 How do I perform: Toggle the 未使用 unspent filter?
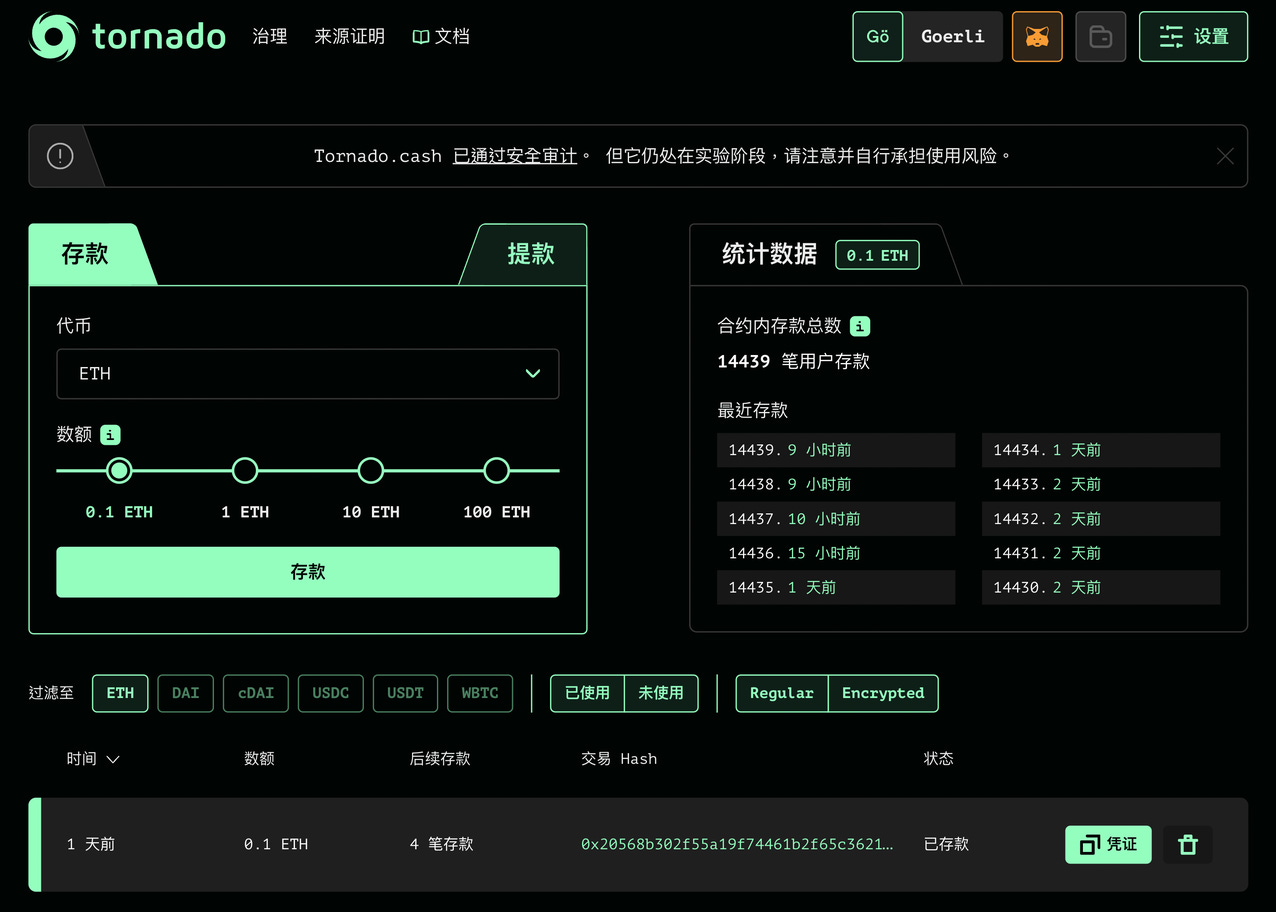661,693
